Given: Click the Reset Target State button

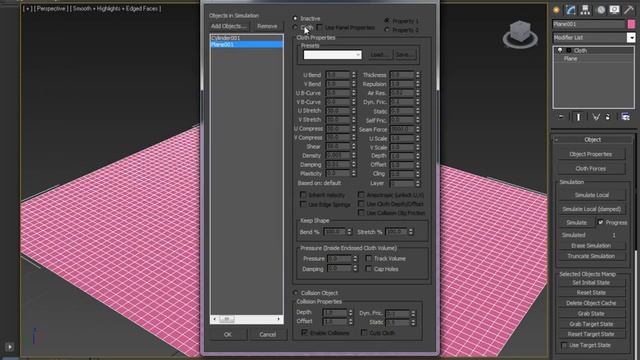Looking at the screenshot, I should point(591,334).
